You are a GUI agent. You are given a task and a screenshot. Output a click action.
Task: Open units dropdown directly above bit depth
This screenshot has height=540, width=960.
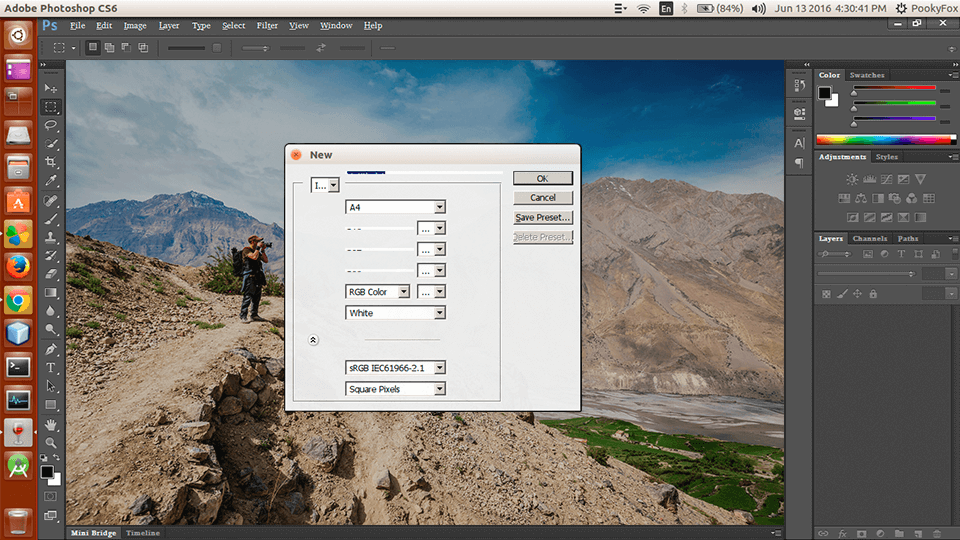tap(431, 270)
